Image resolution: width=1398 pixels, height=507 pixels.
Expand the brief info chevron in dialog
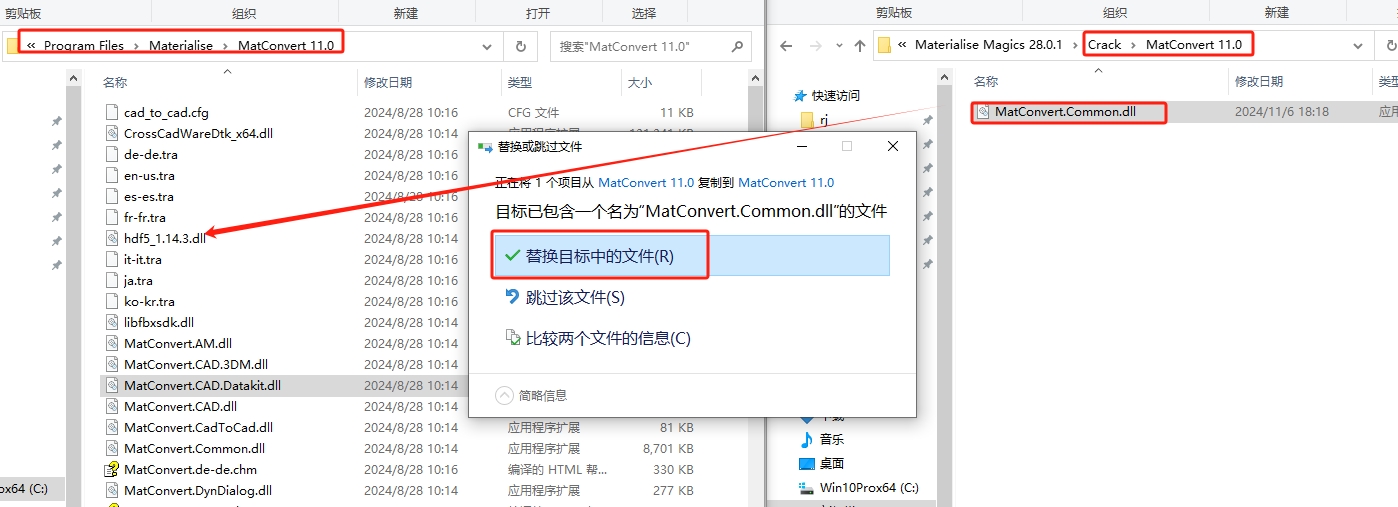click(505, 396)
